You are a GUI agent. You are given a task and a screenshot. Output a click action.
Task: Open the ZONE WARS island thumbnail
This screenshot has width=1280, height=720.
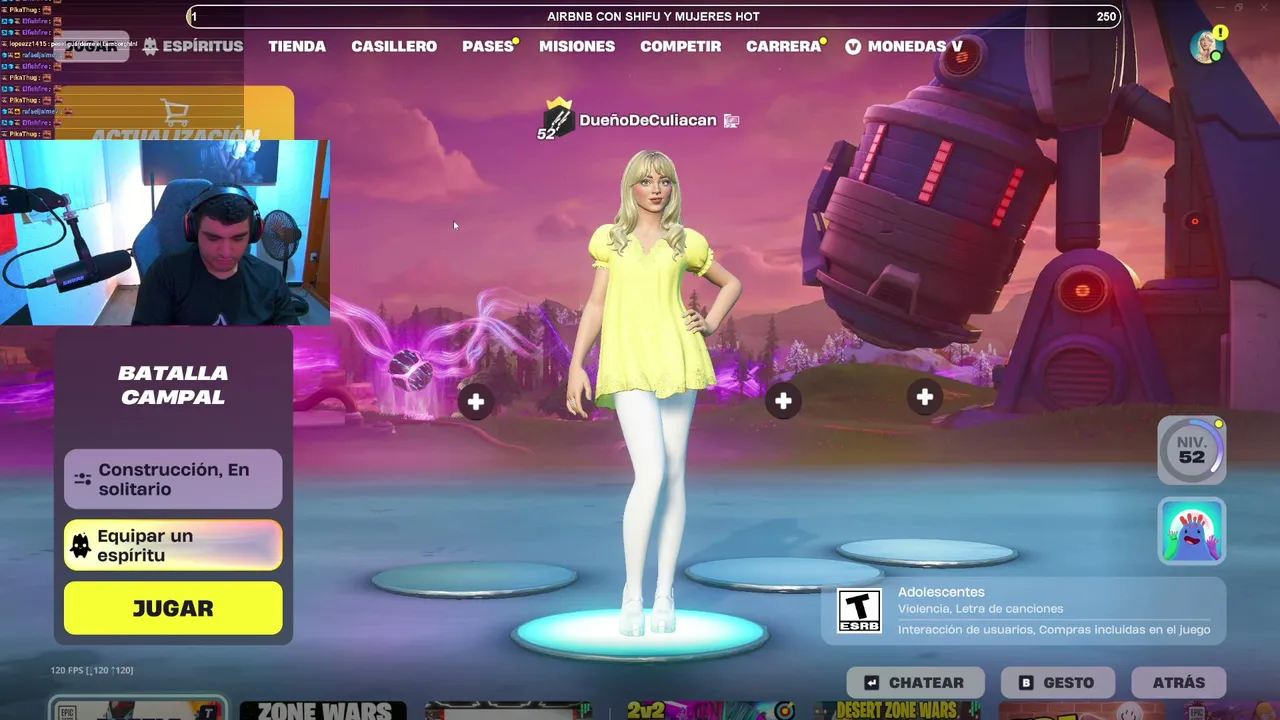323,710
